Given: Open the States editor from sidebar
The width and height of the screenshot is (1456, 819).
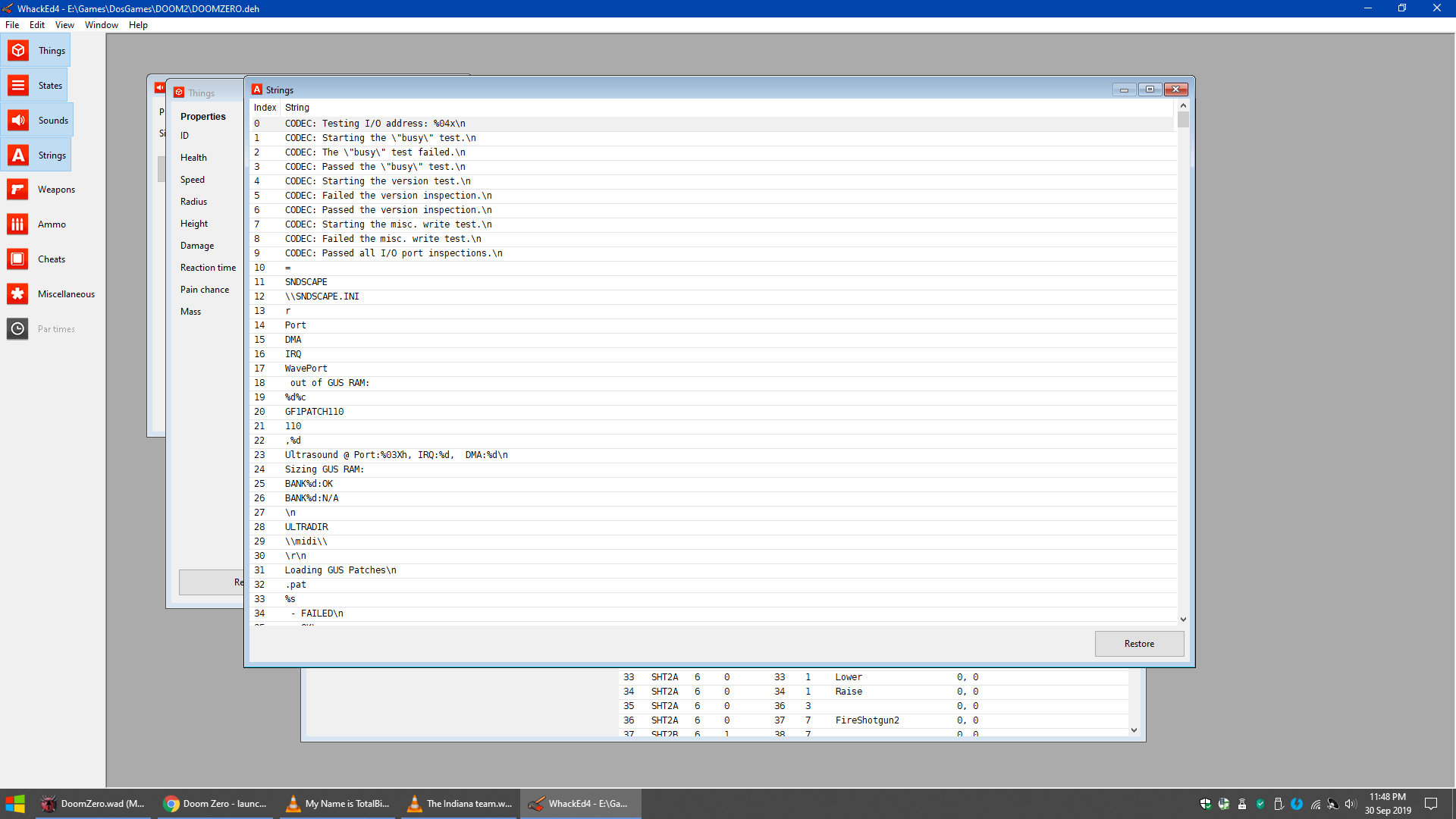Looking at the screenshot, I should pos(34,86).
